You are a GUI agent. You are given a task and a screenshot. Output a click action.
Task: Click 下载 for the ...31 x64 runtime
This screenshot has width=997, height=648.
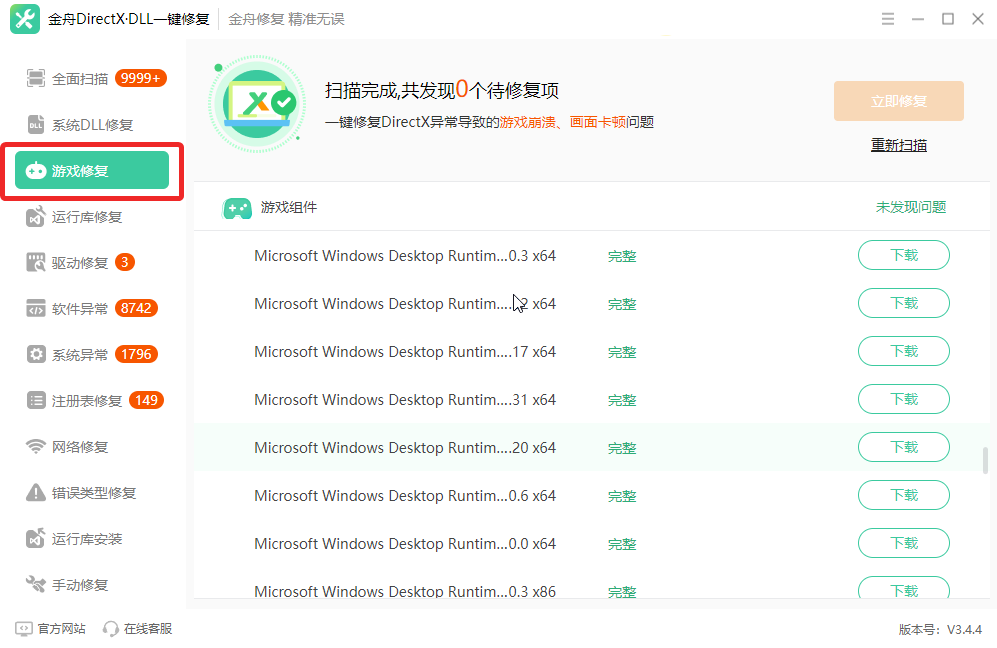click(904, 399)
